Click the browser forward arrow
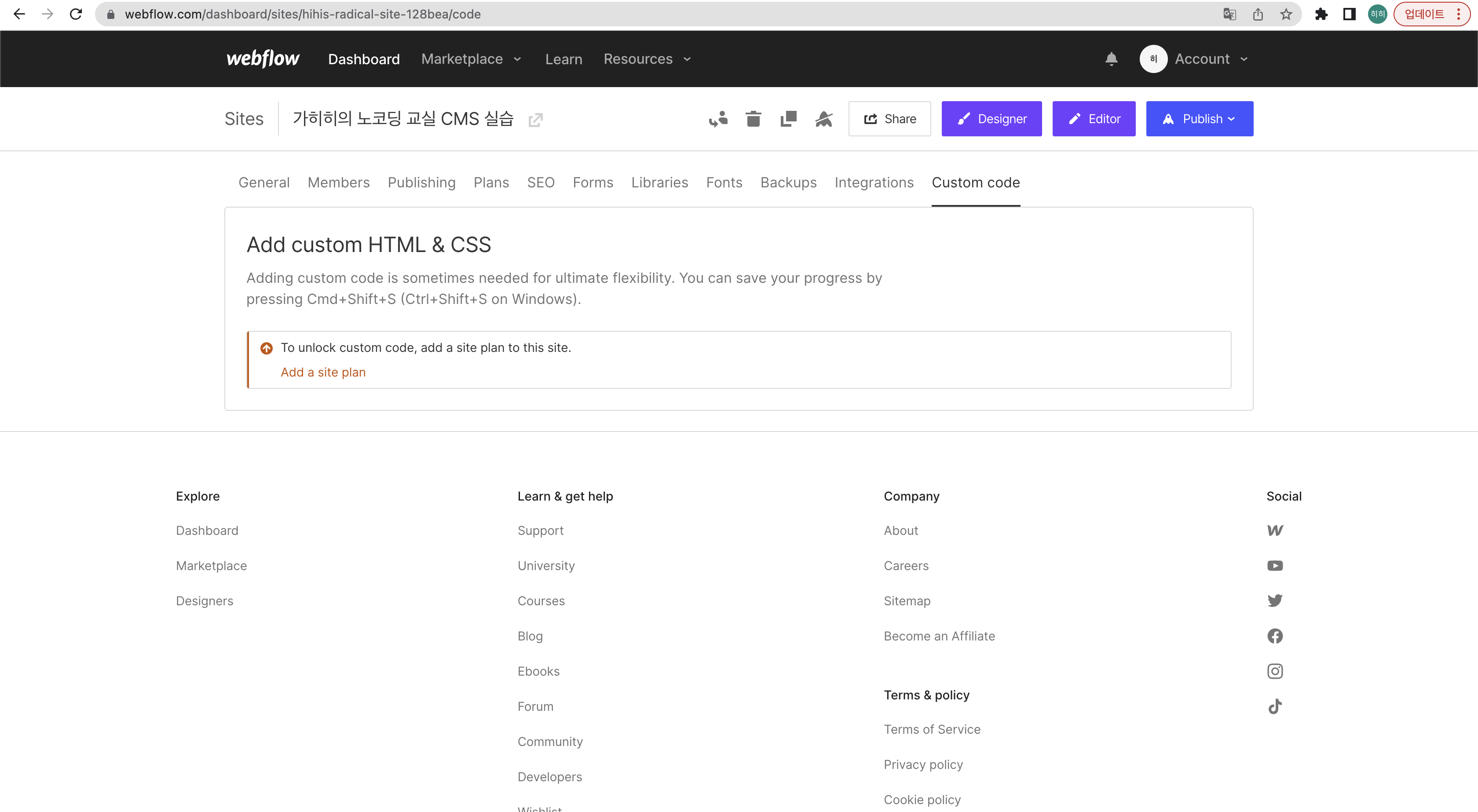The width and height of the screenshot is (1478, 812). point(48,14)
